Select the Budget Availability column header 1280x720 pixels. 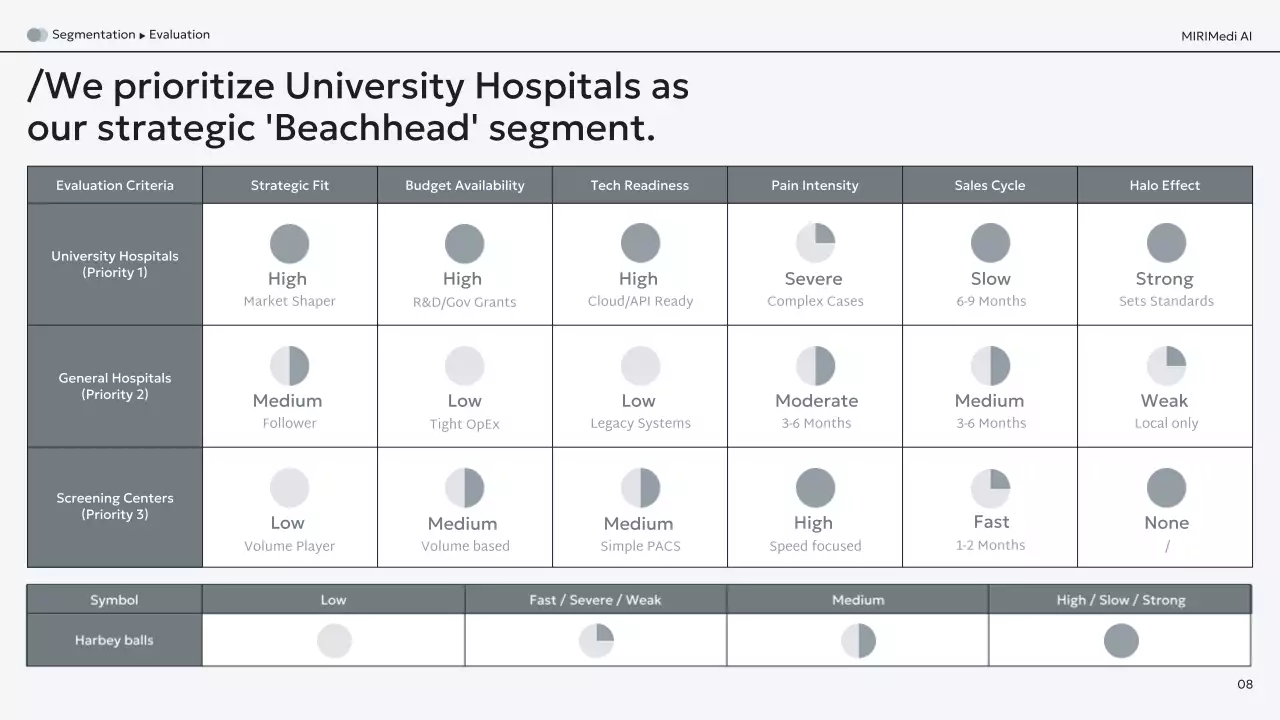click(x=464, y=185)
